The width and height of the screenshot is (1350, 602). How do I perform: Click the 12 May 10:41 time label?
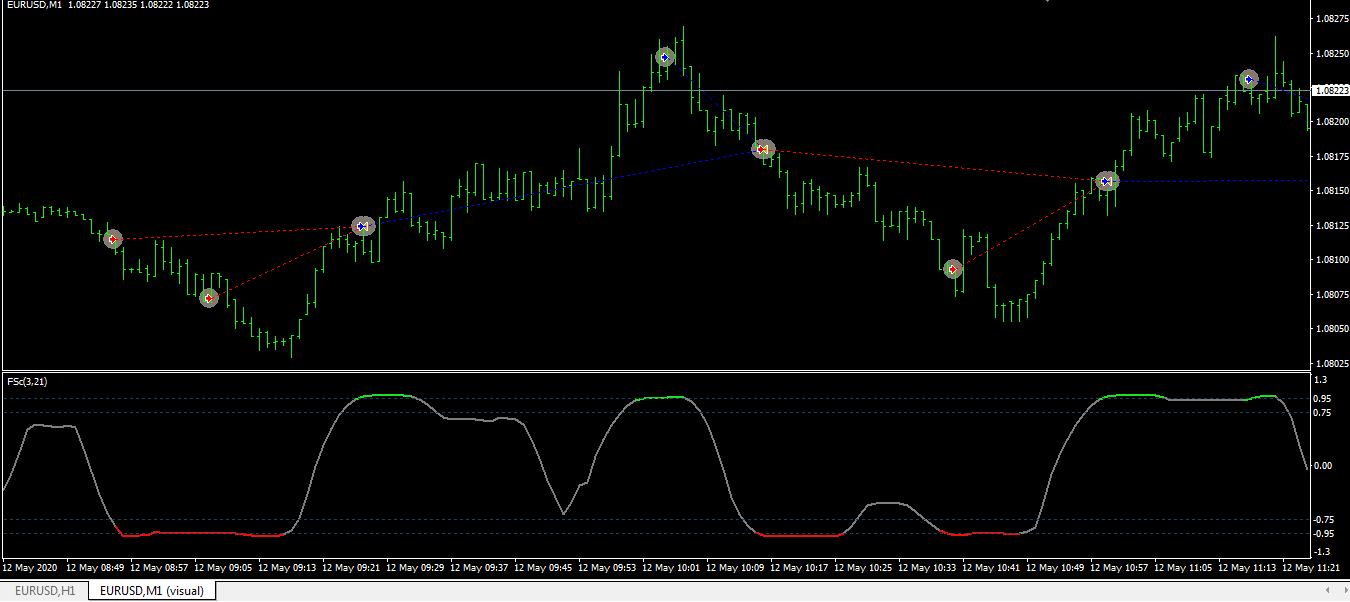(993, 567)
